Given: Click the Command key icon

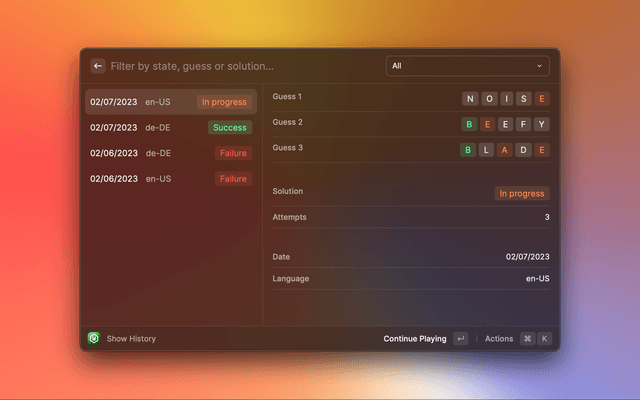Looking at the screenshot, I should 527,339.
